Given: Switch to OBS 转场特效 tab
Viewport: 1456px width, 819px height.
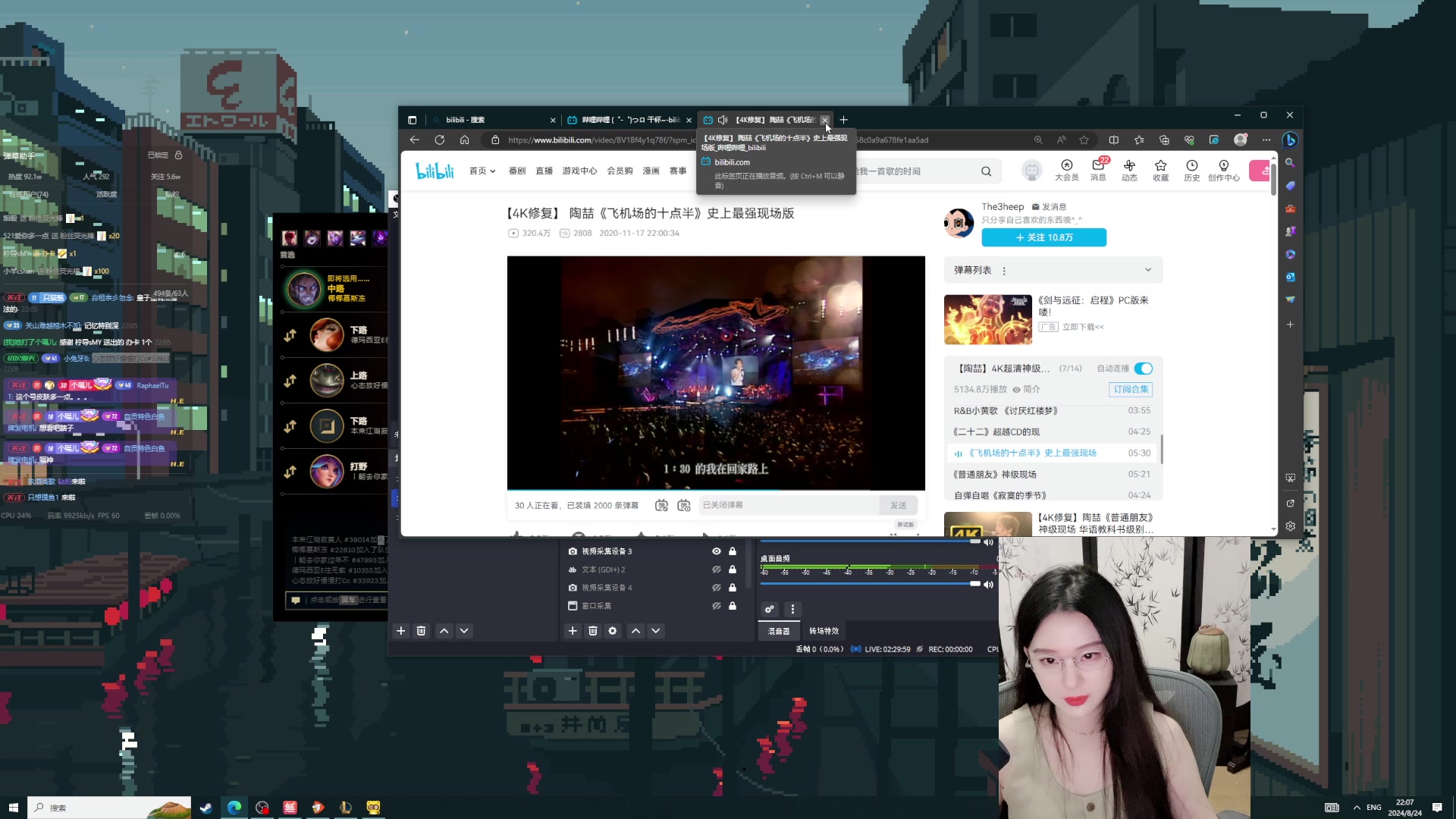Looking at the screenshot, I should (x=824, y=631).
